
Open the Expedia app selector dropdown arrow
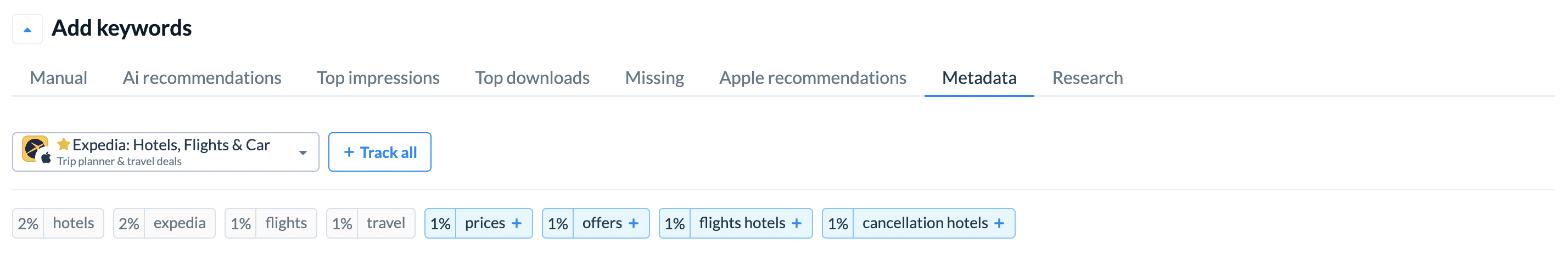(303, 153)
